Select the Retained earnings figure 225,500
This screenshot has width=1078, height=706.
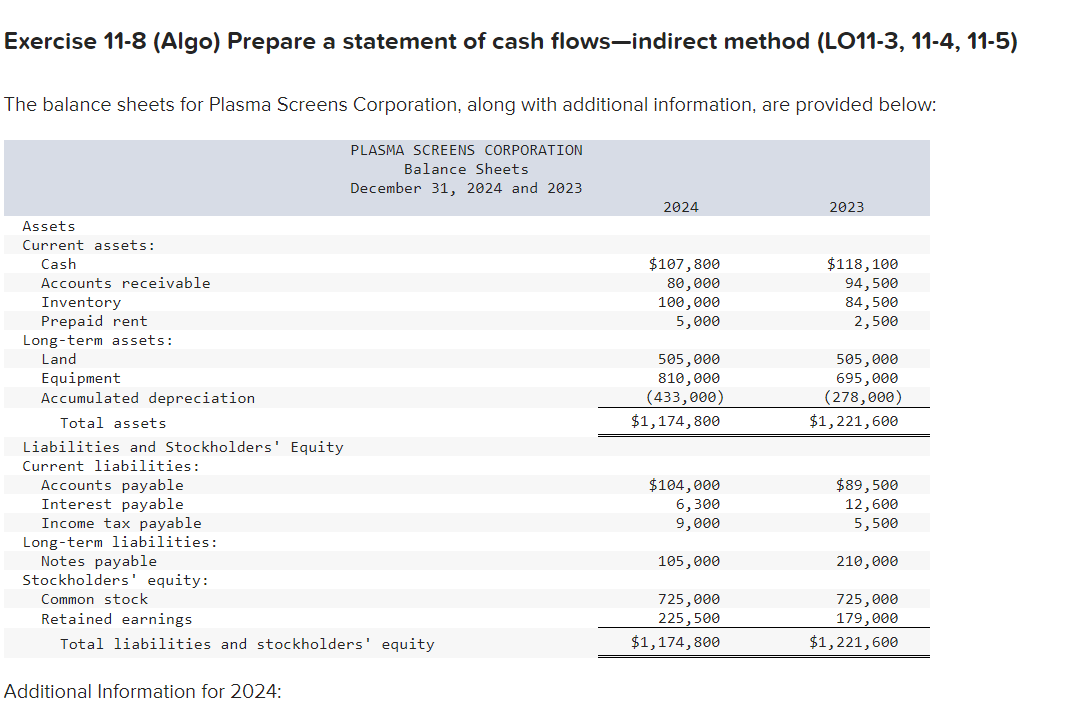694,618
